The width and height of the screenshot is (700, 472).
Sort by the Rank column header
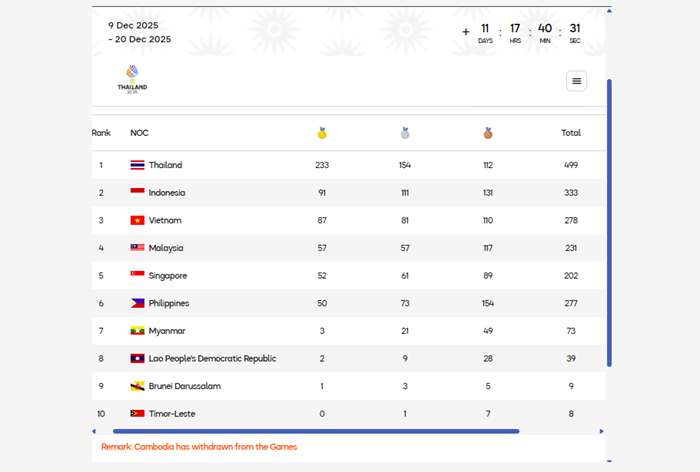(101, 133)
